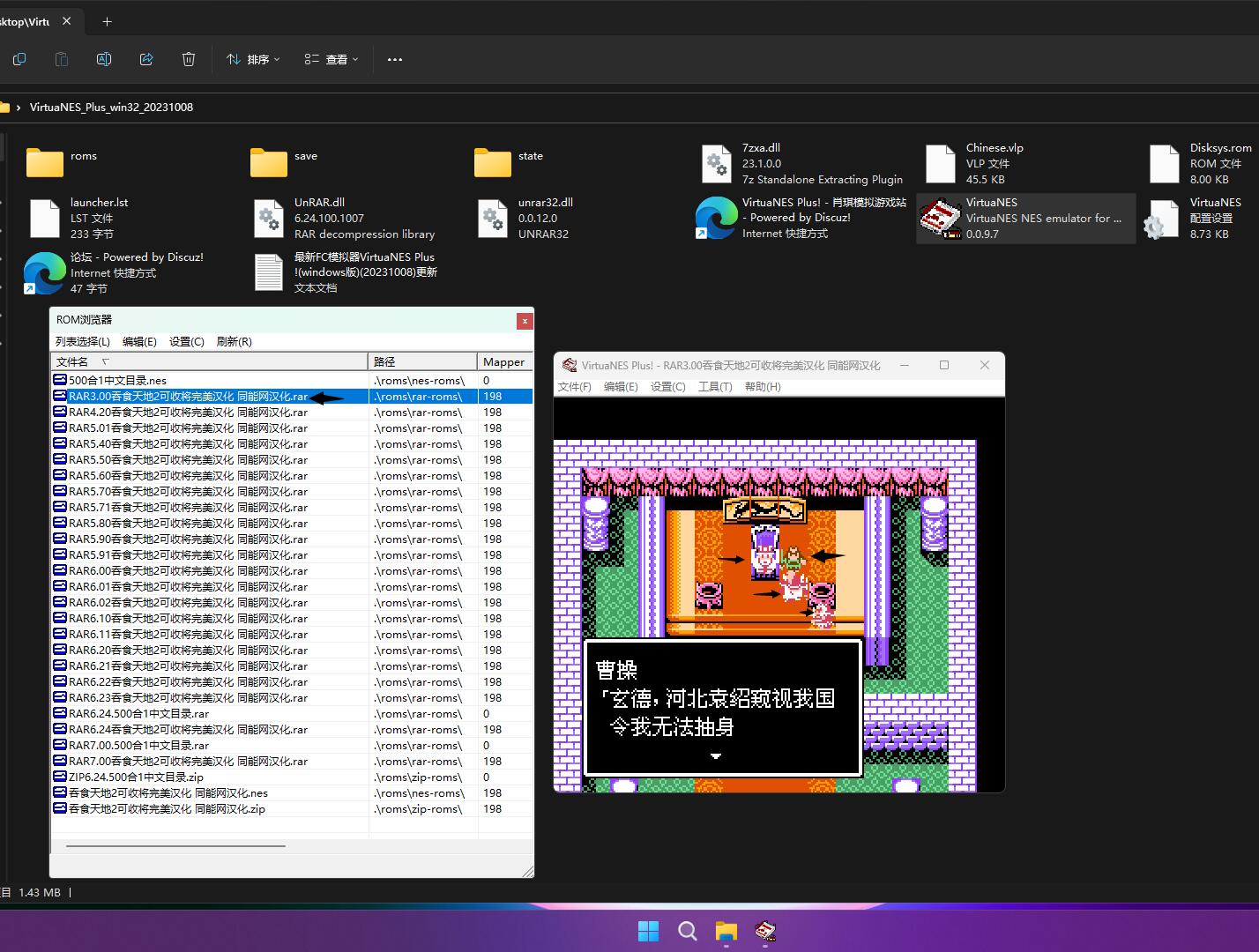1259x952 pixels.
Task: Open 设置(C) menu in VirtuaNES window
Action: pyautogui.click(x=667, y=387)
